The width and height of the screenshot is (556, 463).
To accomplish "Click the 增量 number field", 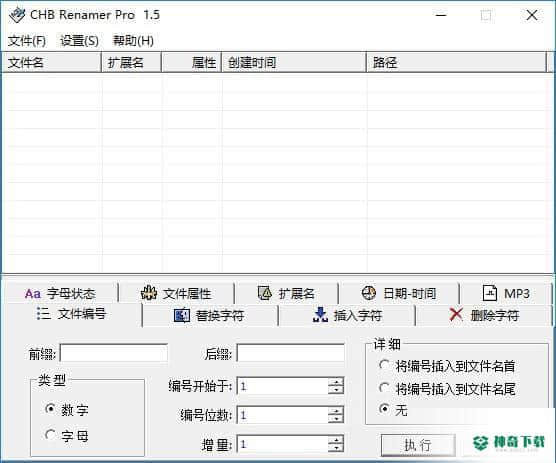I will pyautogui.click(x=283, y=444).
